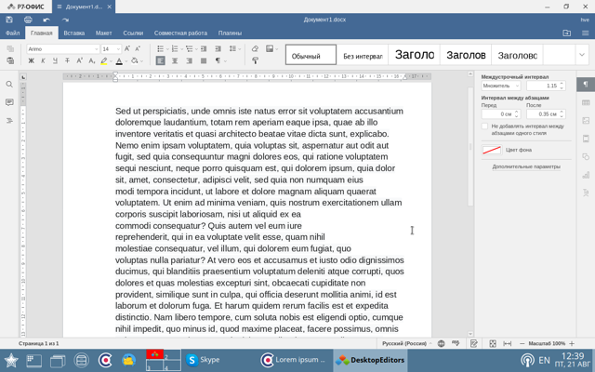Open the font size 14 dropdown
The height and width of the screenshot is (372, 595).
118,49
